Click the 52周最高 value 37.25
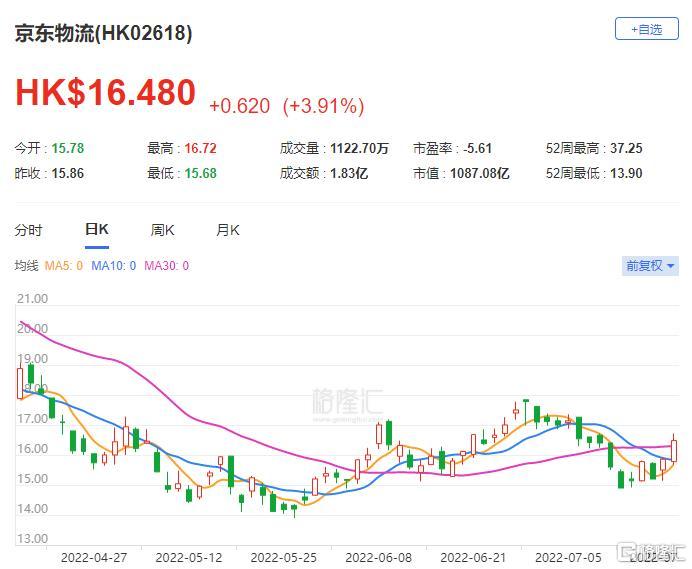 coord(626,148)
